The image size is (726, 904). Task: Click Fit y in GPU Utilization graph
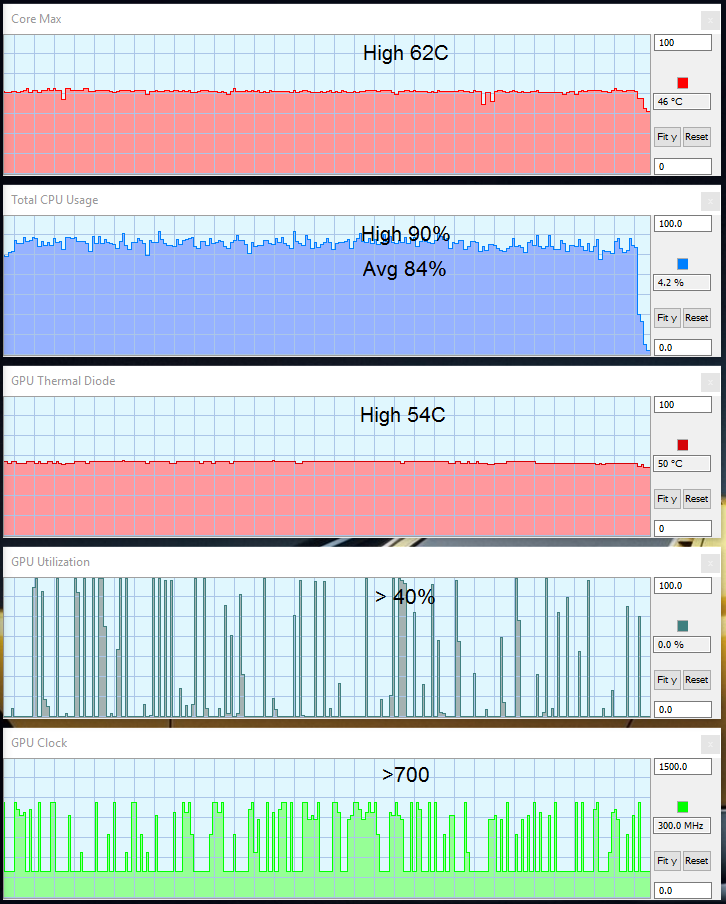click(667, 680)
